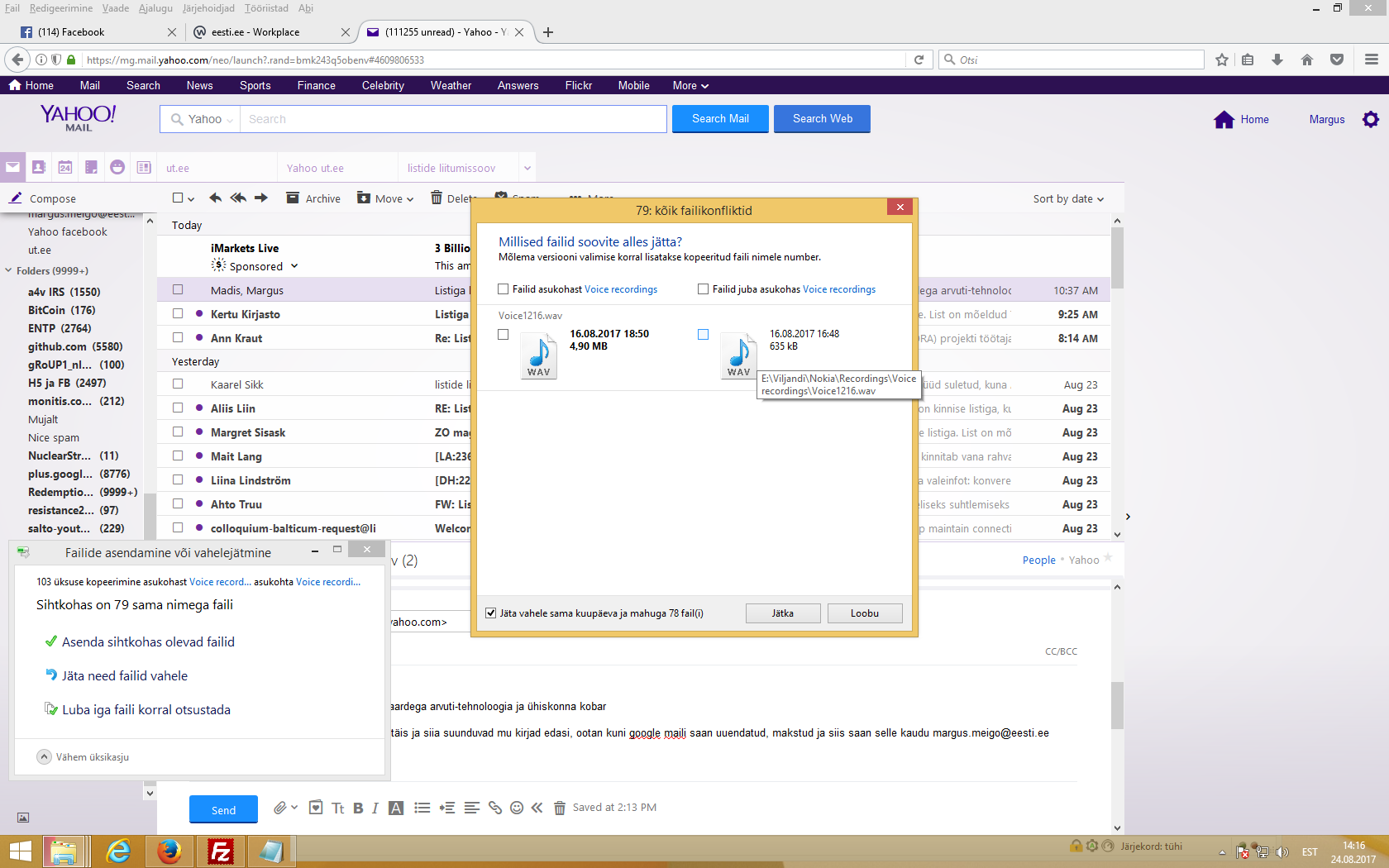Click the volume speaker tray icon
The image size is (1389, 868).
point(1282,852)
